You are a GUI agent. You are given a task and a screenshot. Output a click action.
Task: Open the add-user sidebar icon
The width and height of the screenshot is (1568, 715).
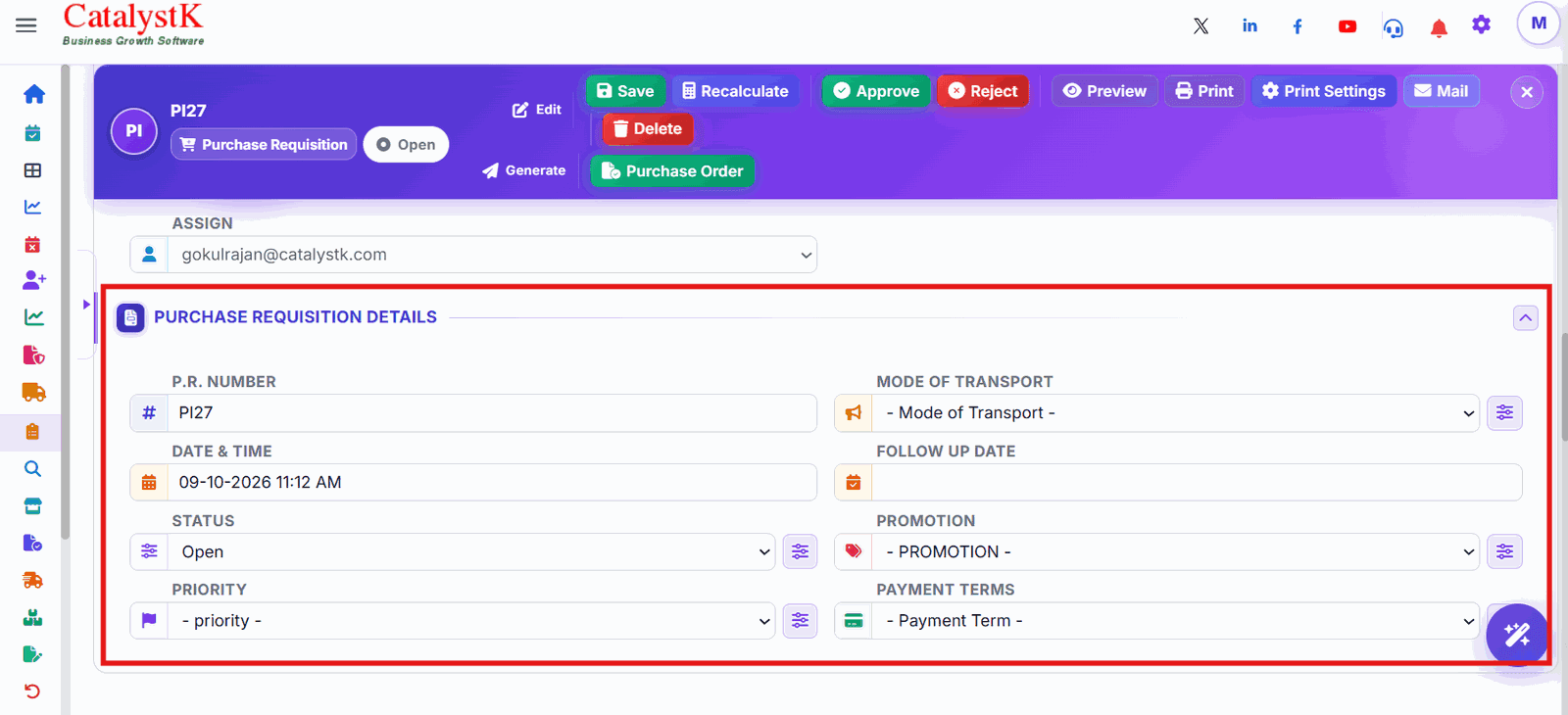tap(33, 280)
